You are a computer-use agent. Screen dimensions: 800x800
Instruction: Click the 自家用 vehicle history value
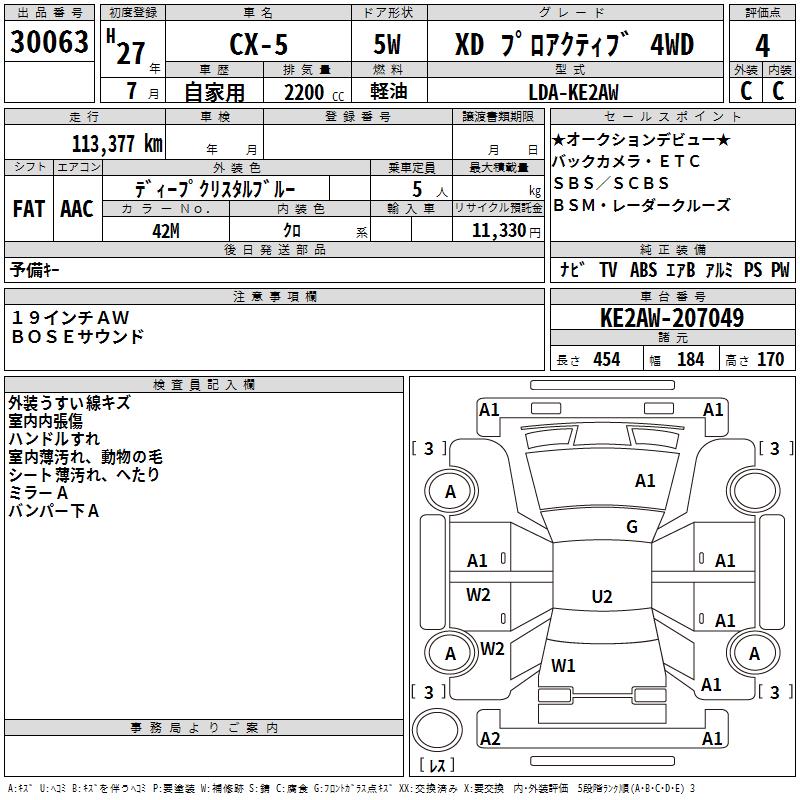coord(214,92)
